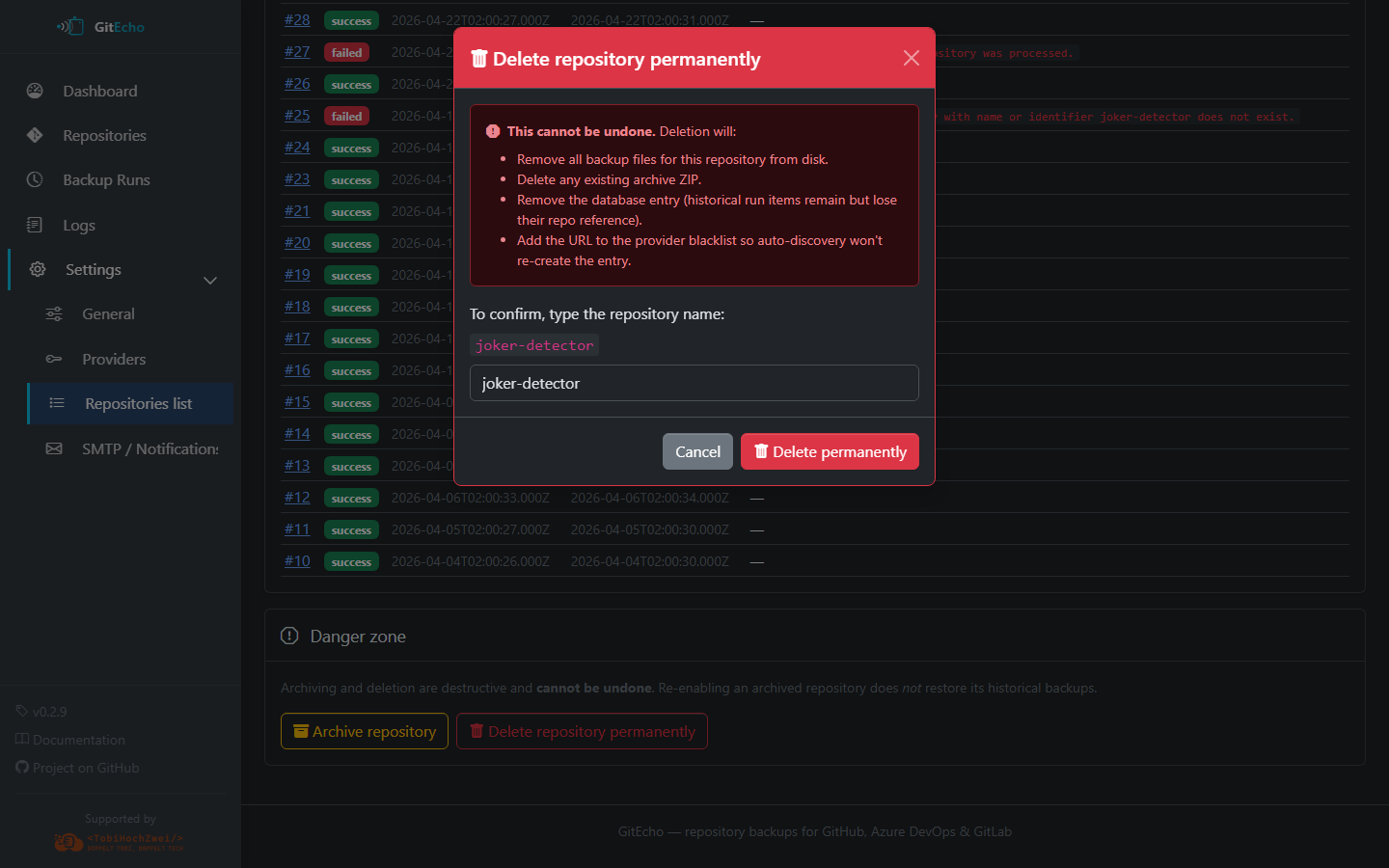Open the Documentation link in sidebar

(x=78, y=740)
